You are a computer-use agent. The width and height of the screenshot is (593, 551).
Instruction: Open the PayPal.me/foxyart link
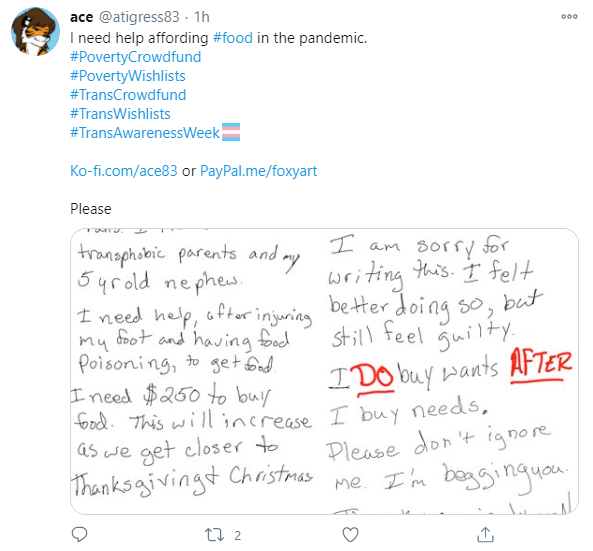[258, 171]
